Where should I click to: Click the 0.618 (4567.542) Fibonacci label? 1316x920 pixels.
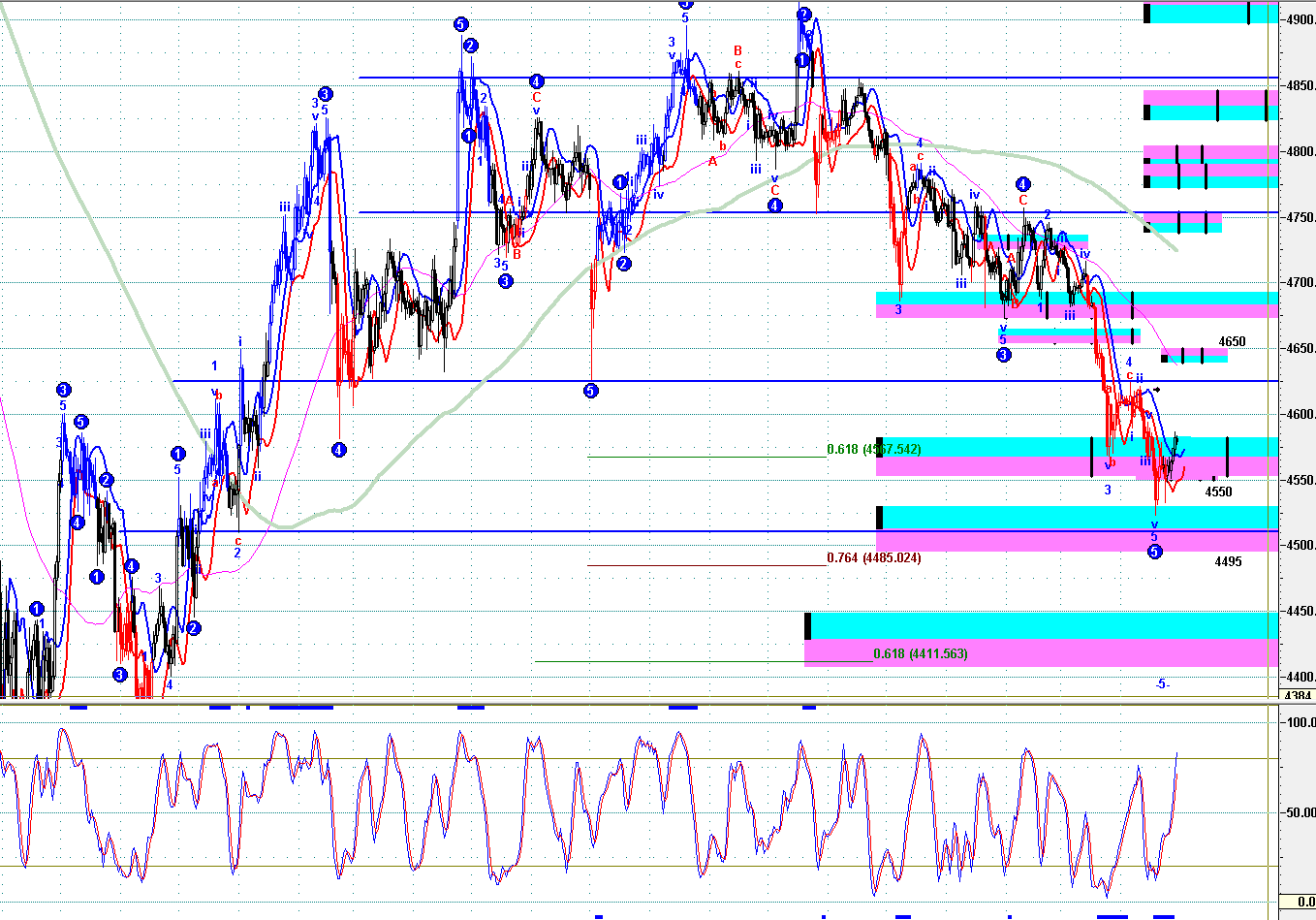[x=873, y=450]
